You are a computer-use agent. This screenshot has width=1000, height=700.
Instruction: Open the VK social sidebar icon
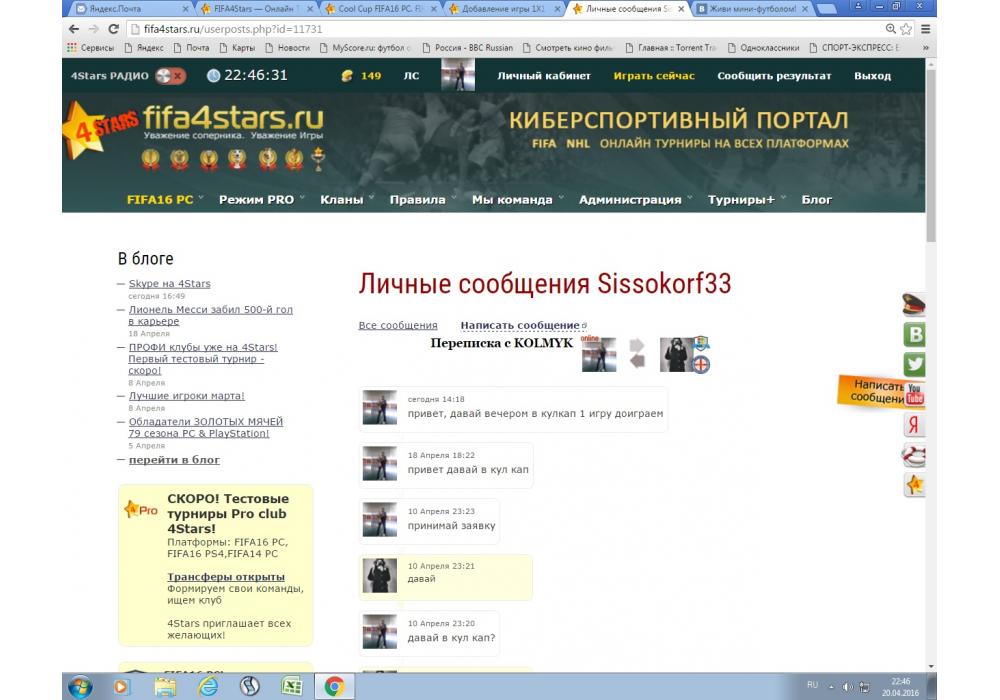914,334
